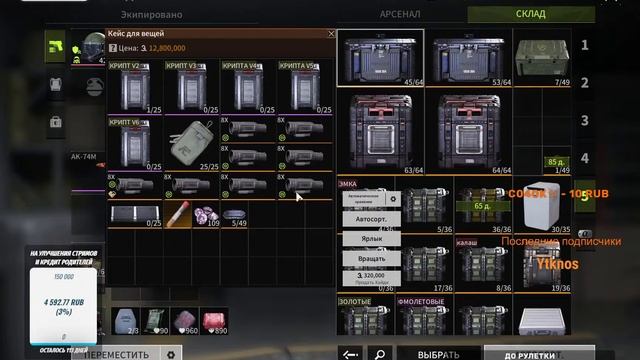Select the калаш case showing 8/36

[x=483, y=264]
